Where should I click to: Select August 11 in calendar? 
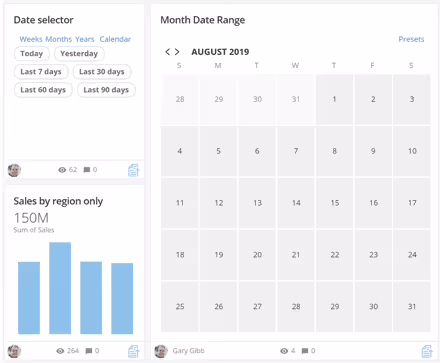coord(180,203)
